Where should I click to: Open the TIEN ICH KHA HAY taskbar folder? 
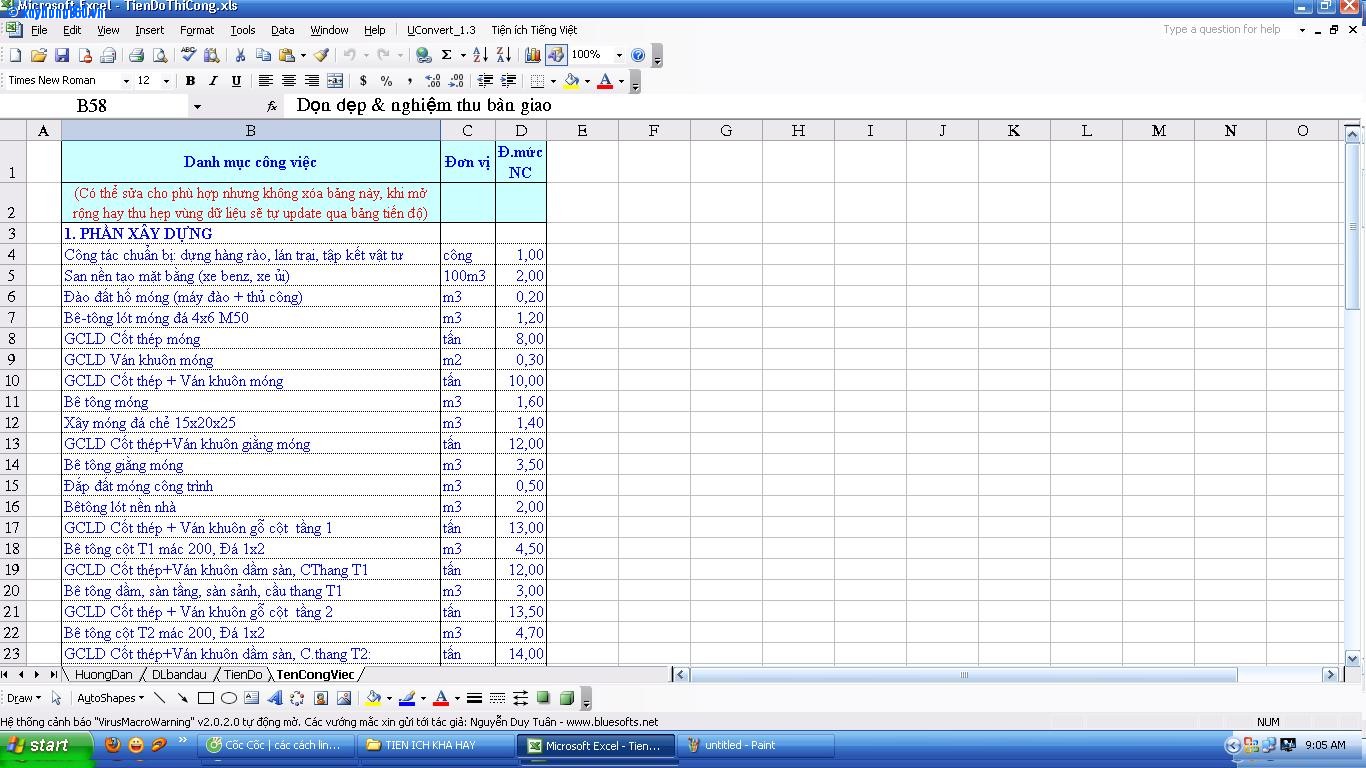[x=436, y=745]
